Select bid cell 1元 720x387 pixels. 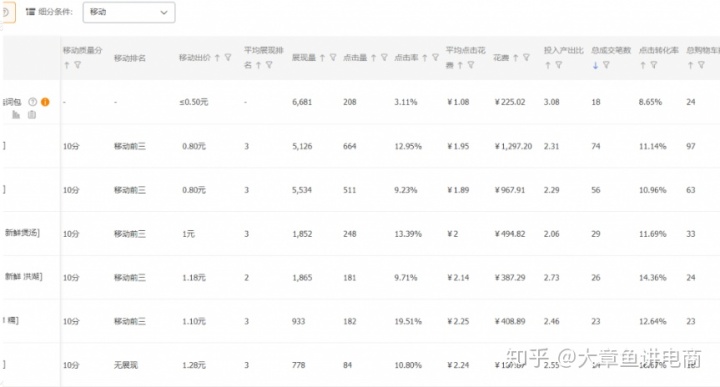188,234
